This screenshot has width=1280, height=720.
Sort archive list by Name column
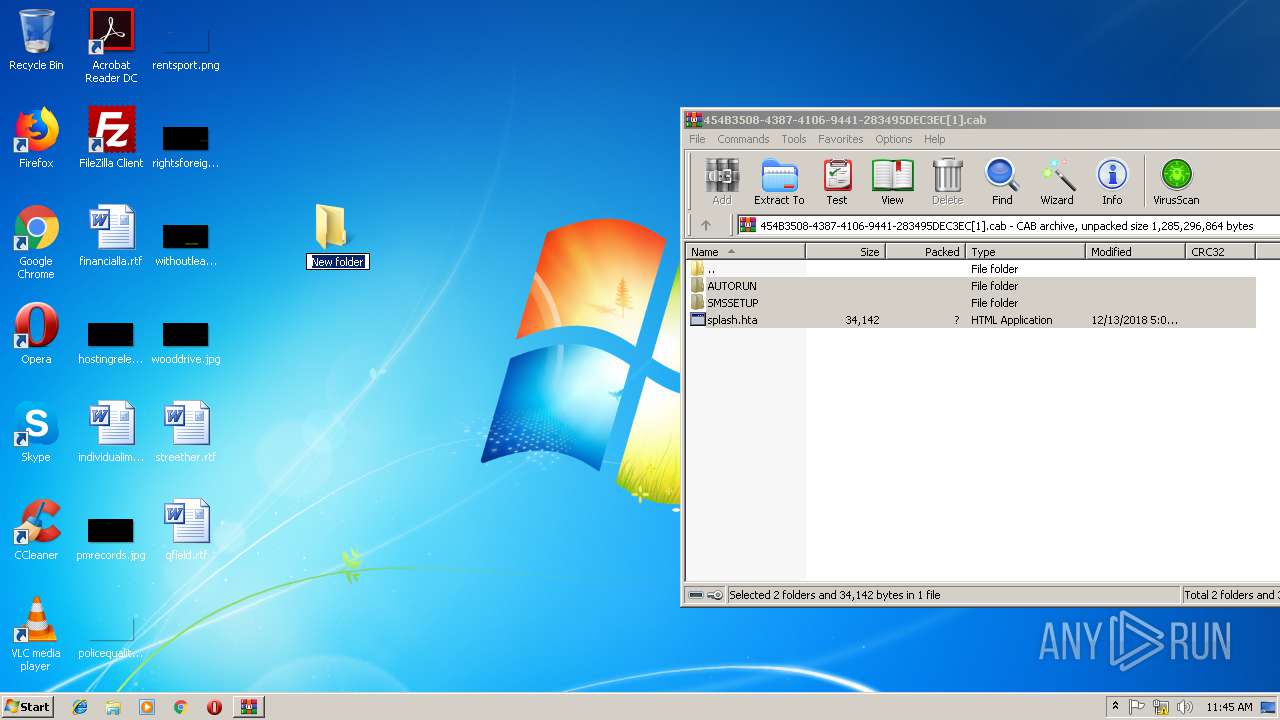pos(746,252)
